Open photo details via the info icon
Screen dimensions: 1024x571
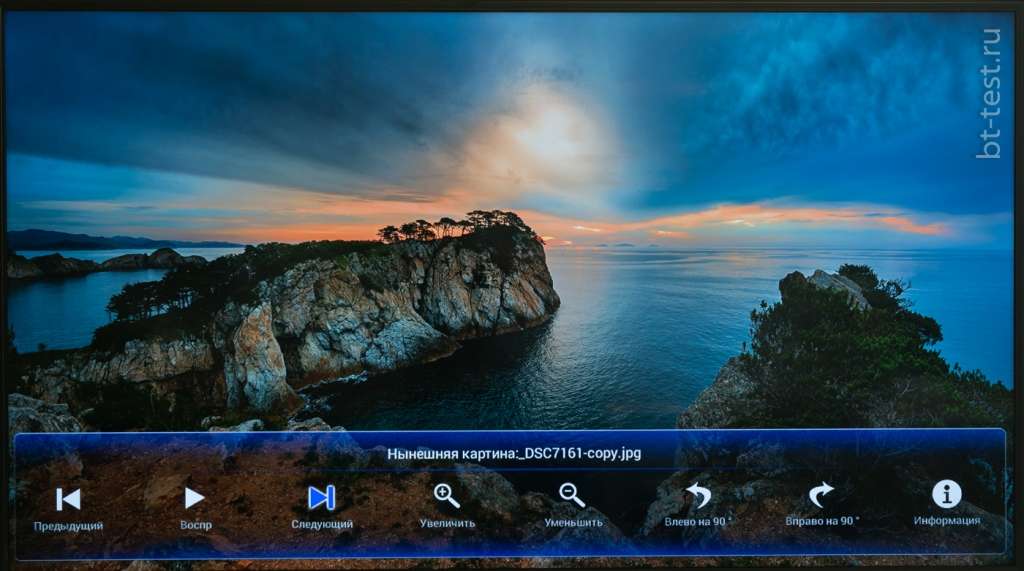pyautogui.click(x=946, y=494)
